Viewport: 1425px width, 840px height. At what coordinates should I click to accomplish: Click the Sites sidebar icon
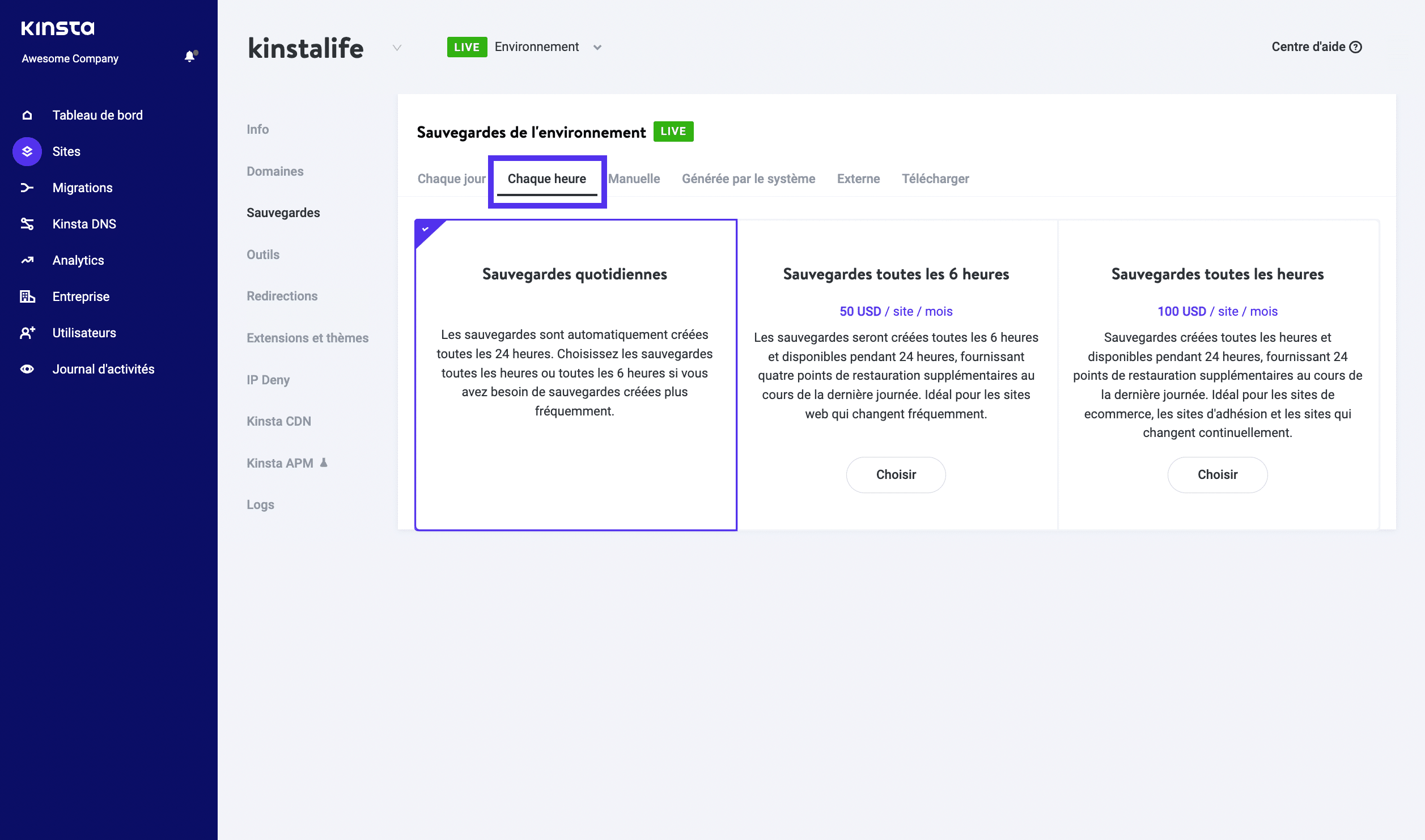pos(27,151)
